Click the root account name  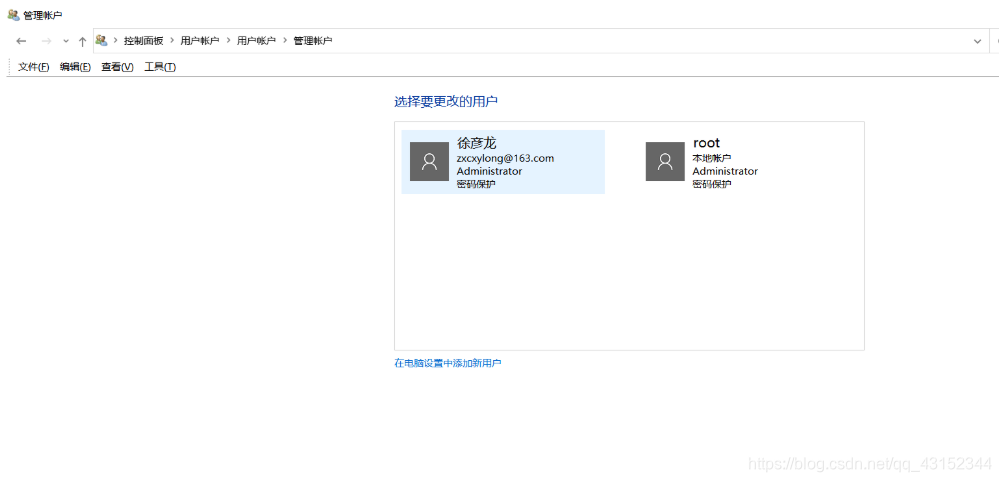pos(707,143)
